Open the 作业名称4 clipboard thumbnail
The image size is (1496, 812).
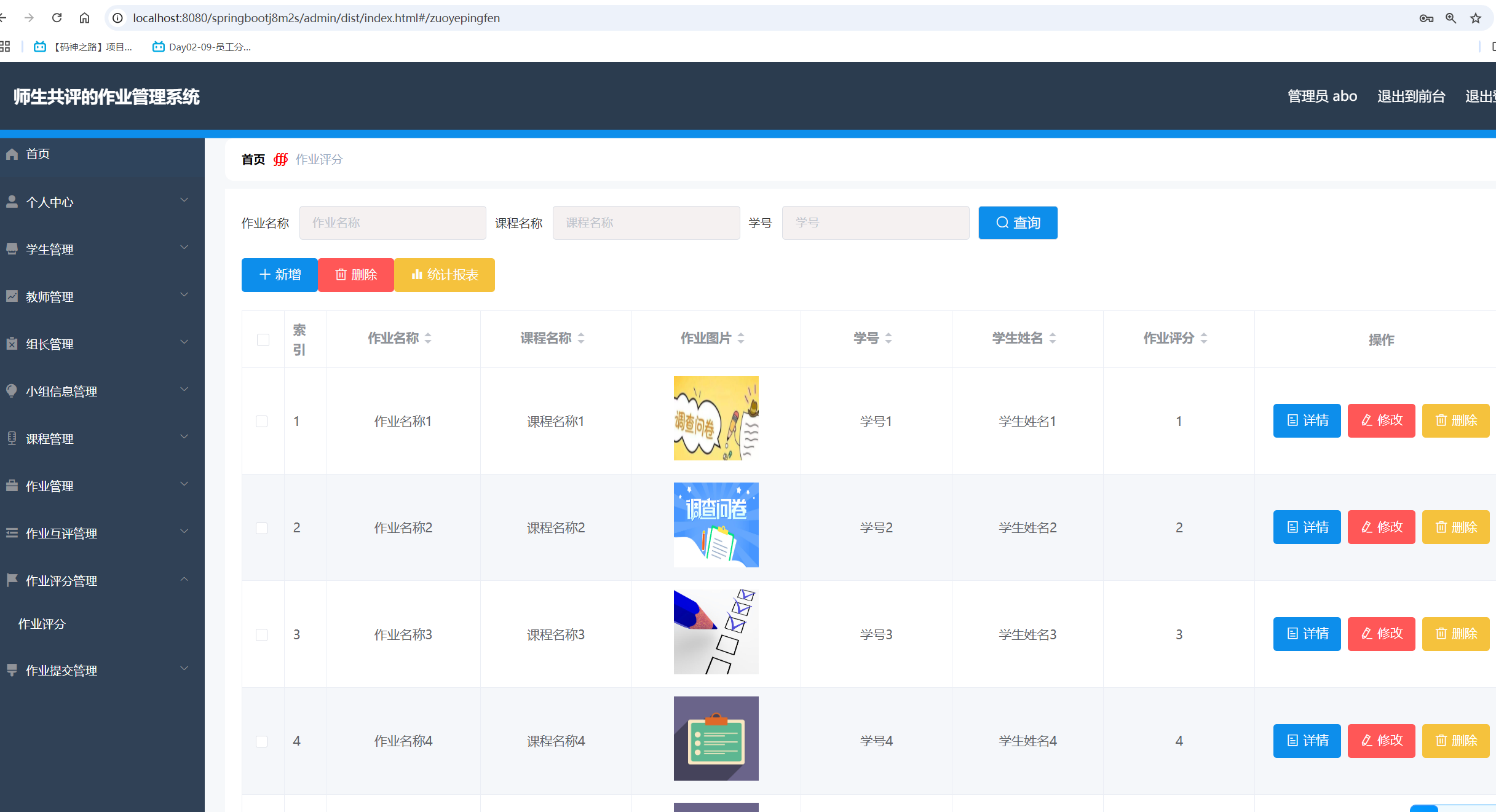pyautogui.click(x=716, y=738)
